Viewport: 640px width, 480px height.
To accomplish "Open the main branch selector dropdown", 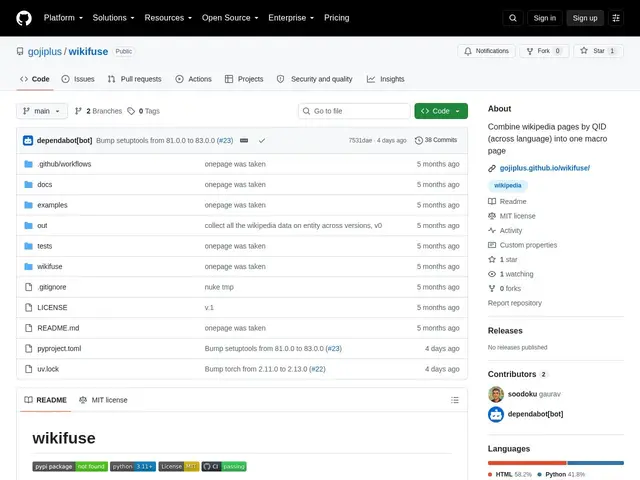I will tap(42, 111).
